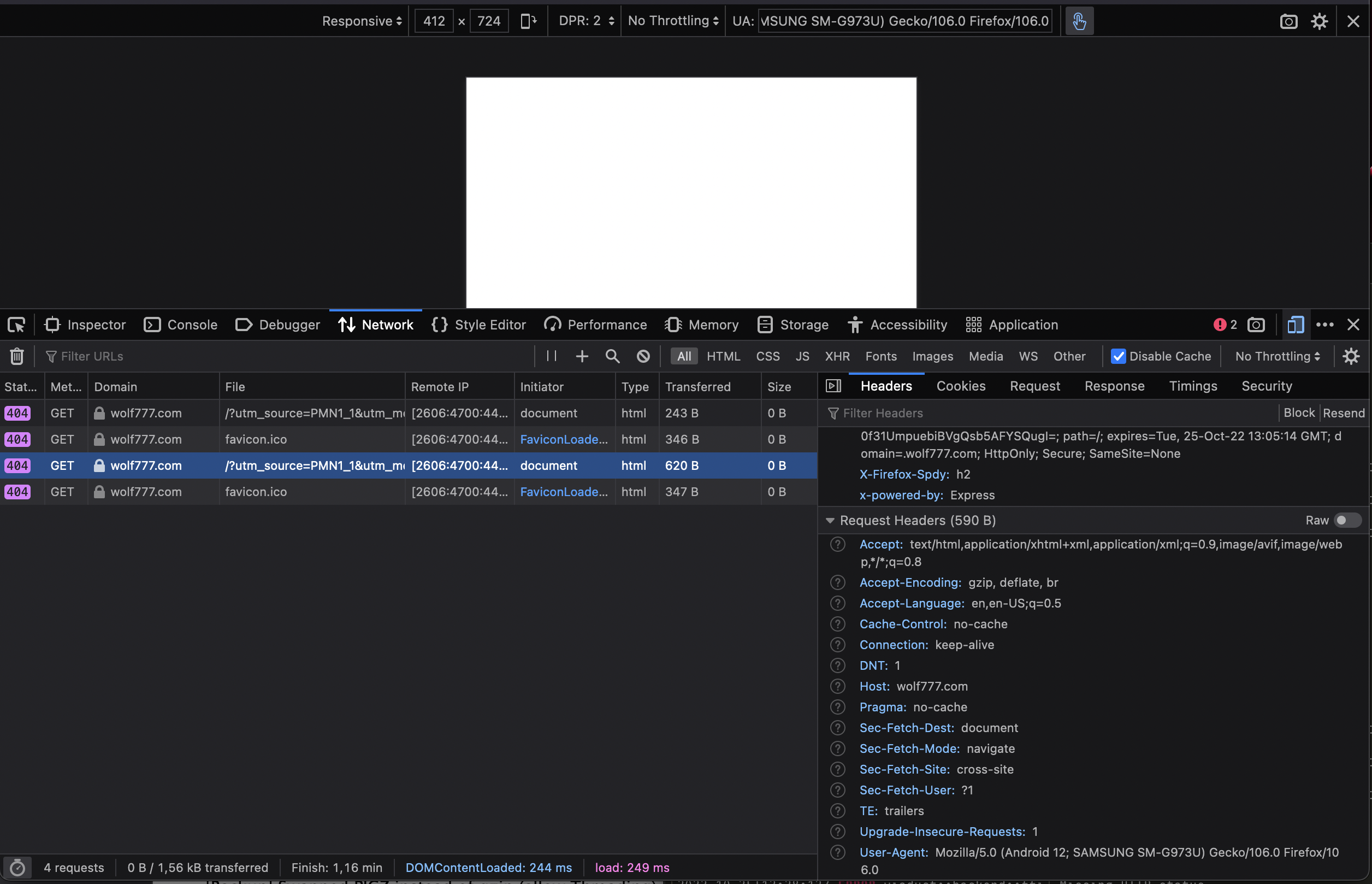
Task: Open Network panel settings gear
Action: click(x=1351, y=356)
